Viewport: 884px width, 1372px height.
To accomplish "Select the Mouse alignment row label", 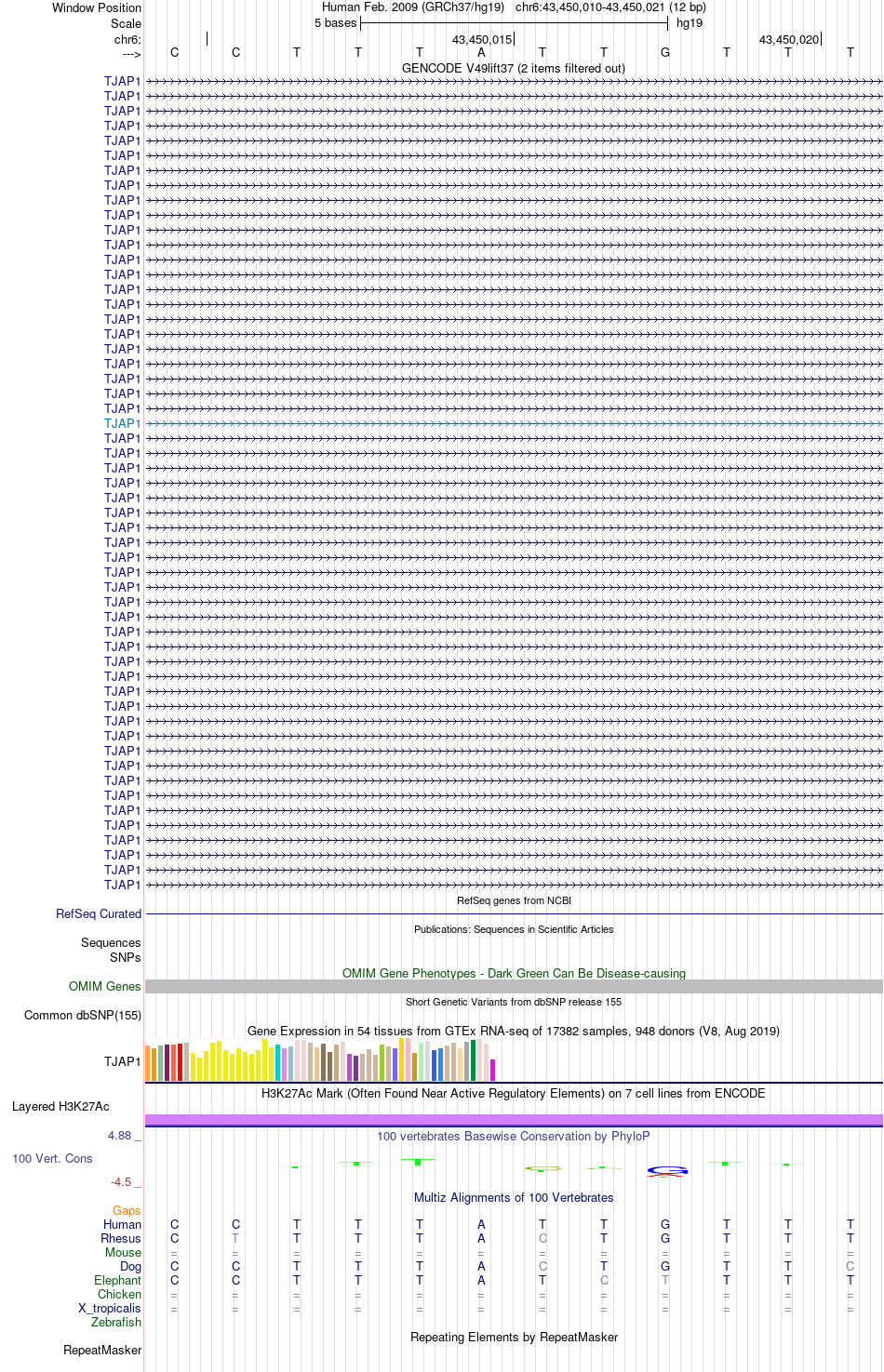I will pyautogui.click(x=123, y=1253).
